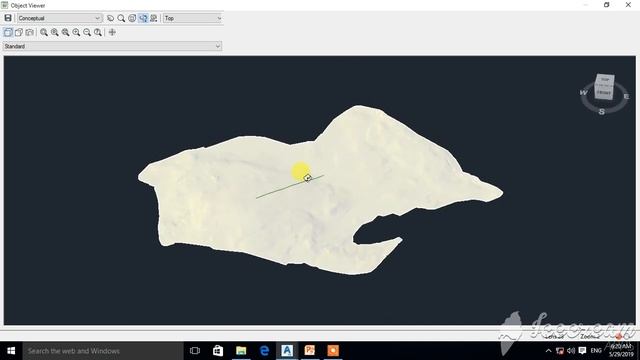Click the TOP face of the ViewCube
The height and width of the screenshot is (360, 640).
click(605, 79)
